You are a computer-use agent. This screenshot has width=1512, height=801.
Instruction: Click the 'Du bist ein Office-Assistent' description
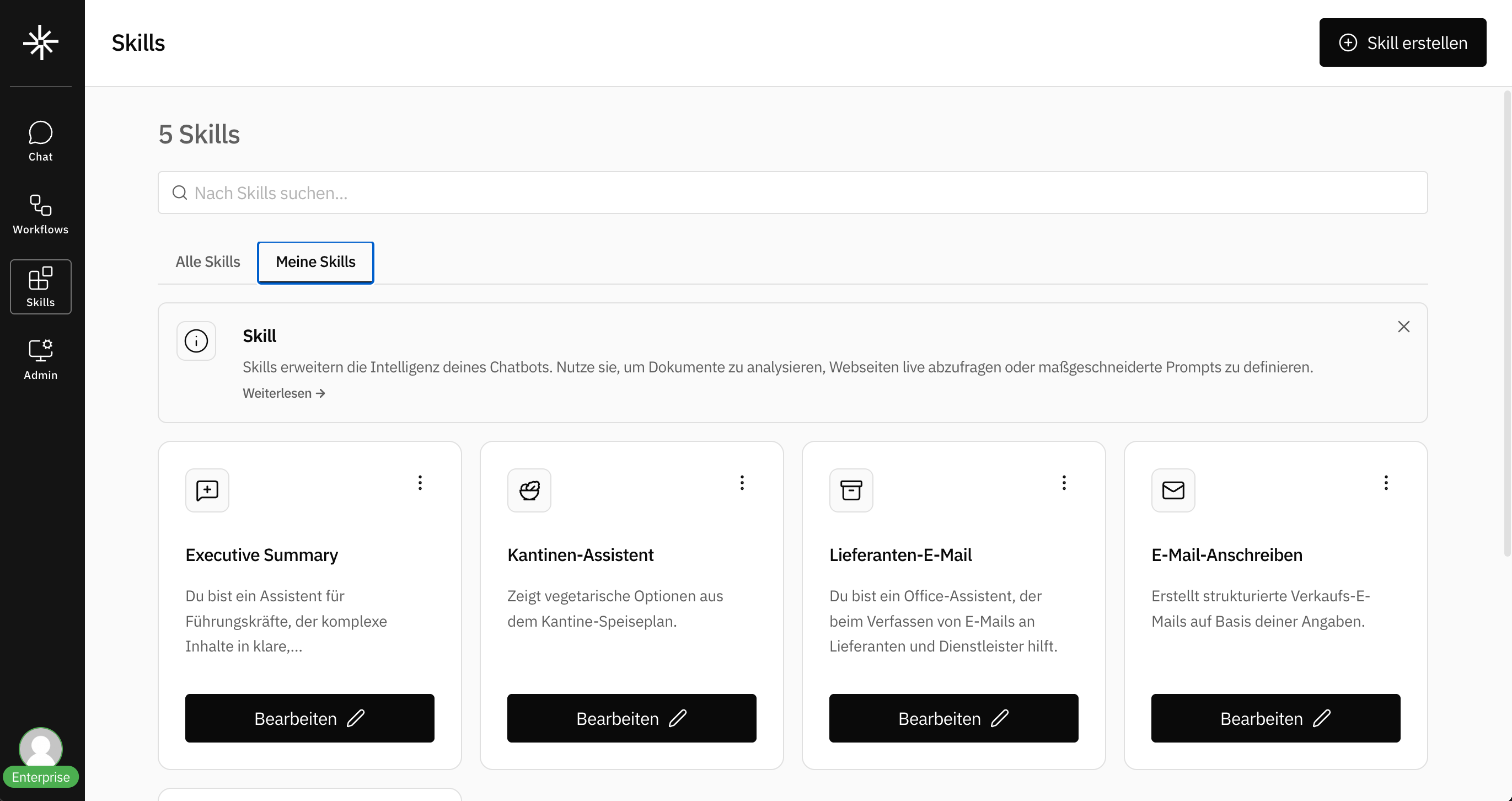[943, 621]
